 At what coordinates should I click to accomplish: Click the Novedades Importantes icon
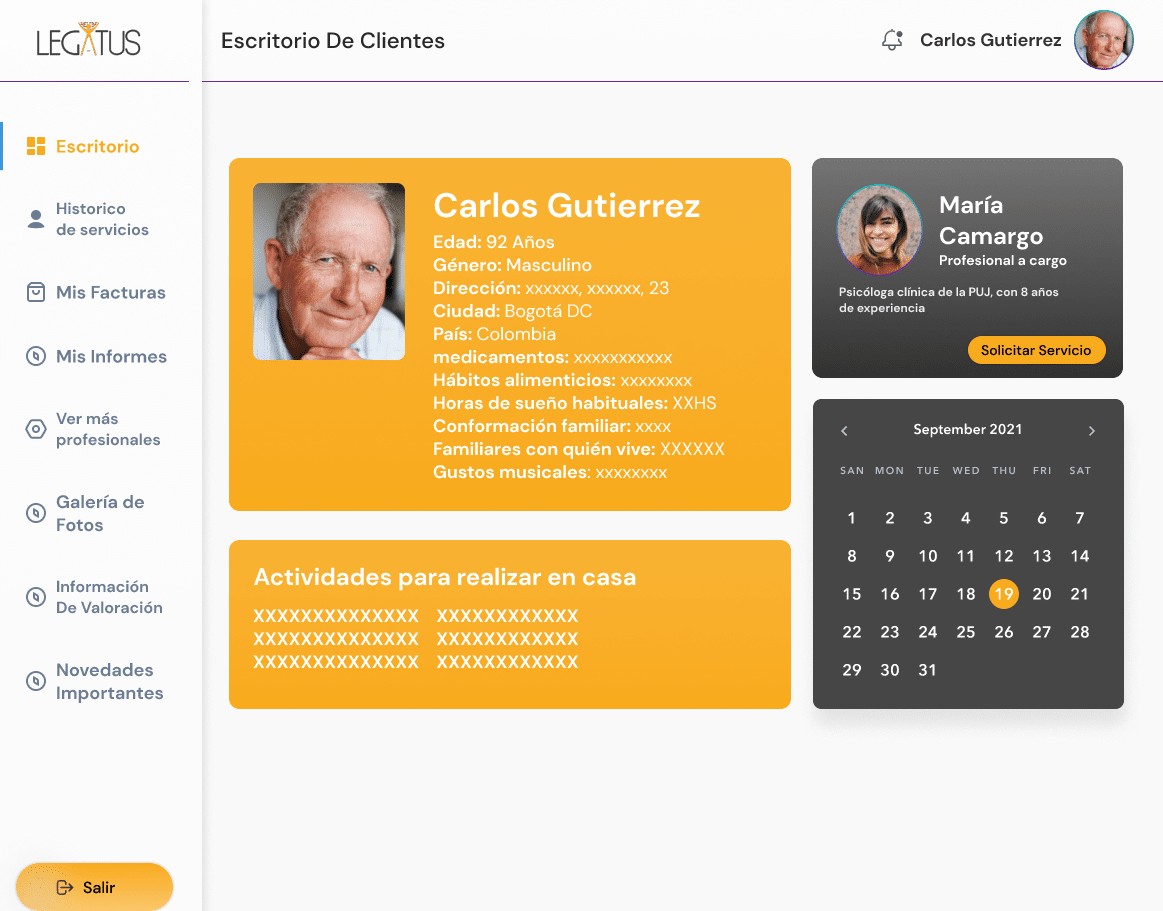[36, 681]
